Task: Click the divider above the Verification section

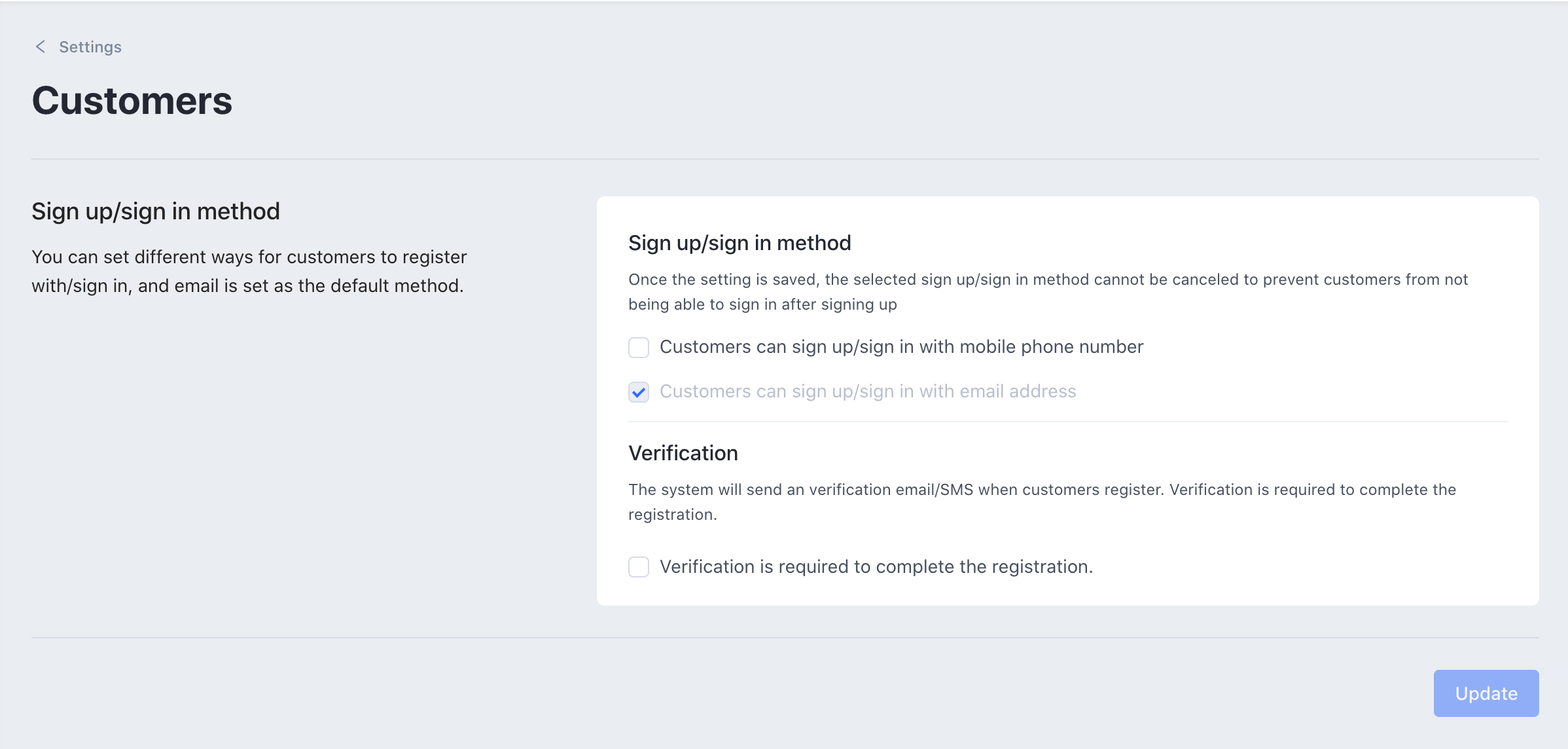Action: tap(1067, 422)
